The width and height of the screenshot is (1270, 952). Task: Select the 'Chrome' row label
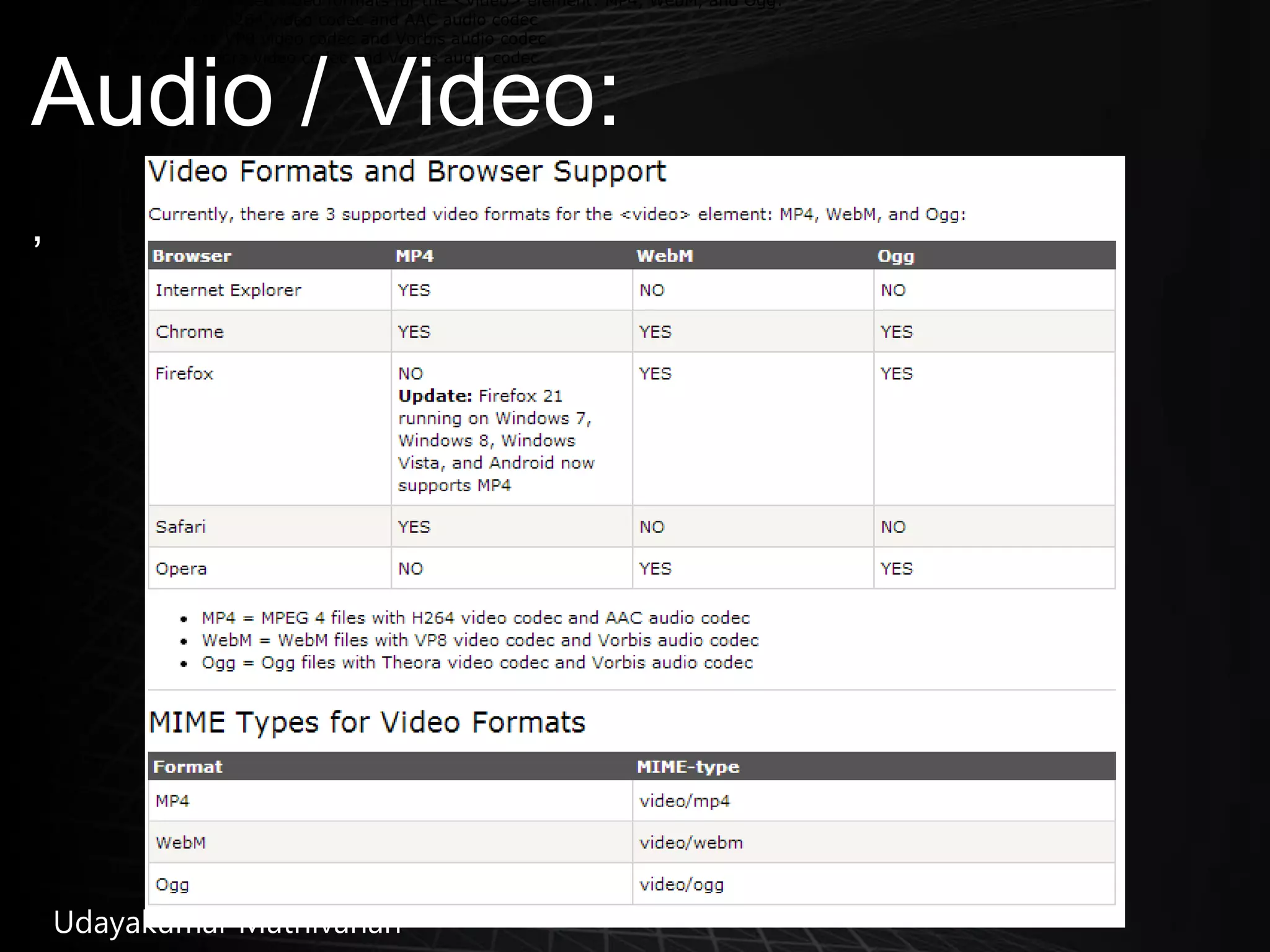coord(189,332)
